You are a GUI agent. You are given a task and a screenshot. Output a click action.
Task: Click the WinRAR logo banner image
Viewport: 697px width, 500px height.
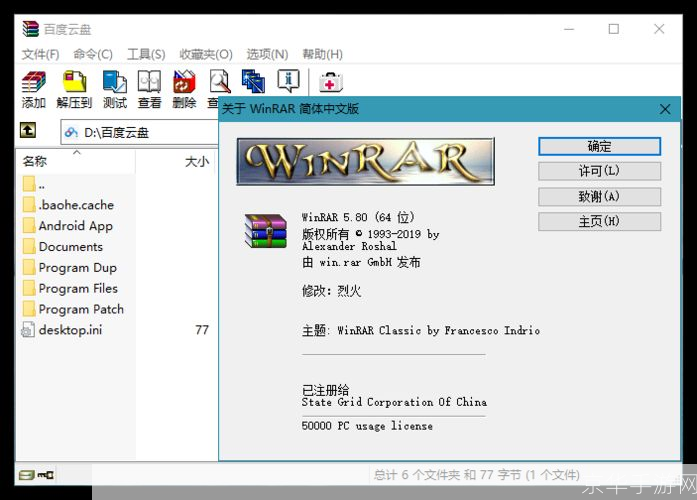(365, 161)
